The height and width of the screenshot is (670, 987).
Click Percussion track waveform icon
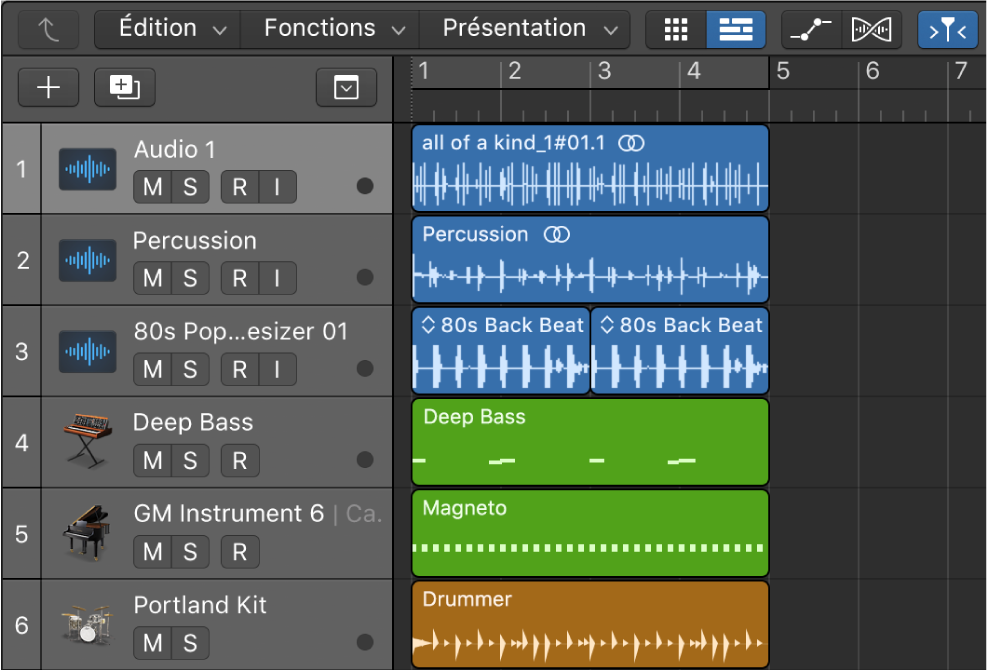click(x=87, y=260)
